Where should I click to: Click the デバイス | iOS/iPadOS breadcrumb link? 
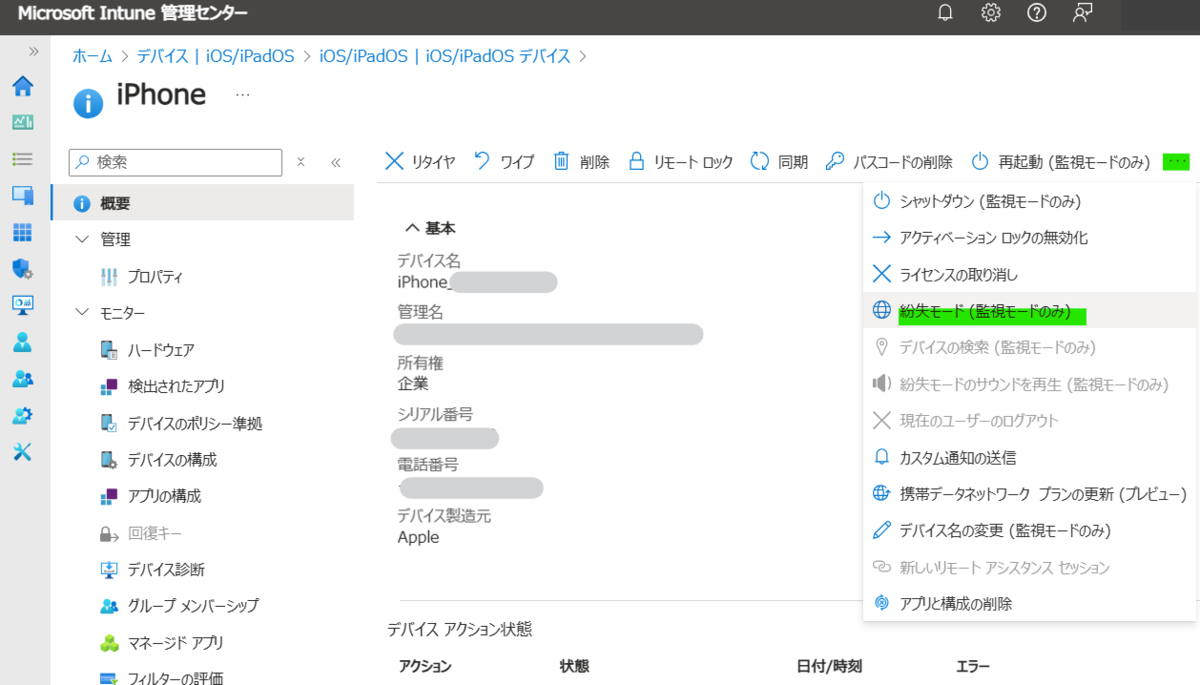tap(216, 57)
